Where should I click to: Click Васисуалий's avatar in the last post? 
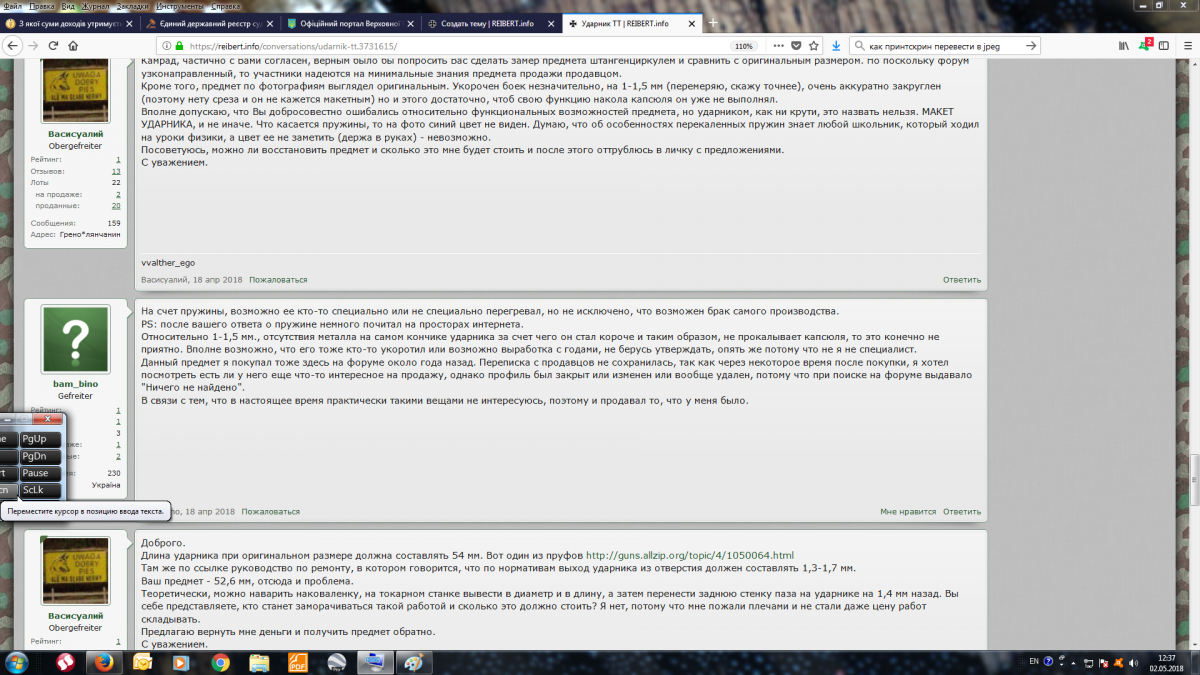pos(75,571)
